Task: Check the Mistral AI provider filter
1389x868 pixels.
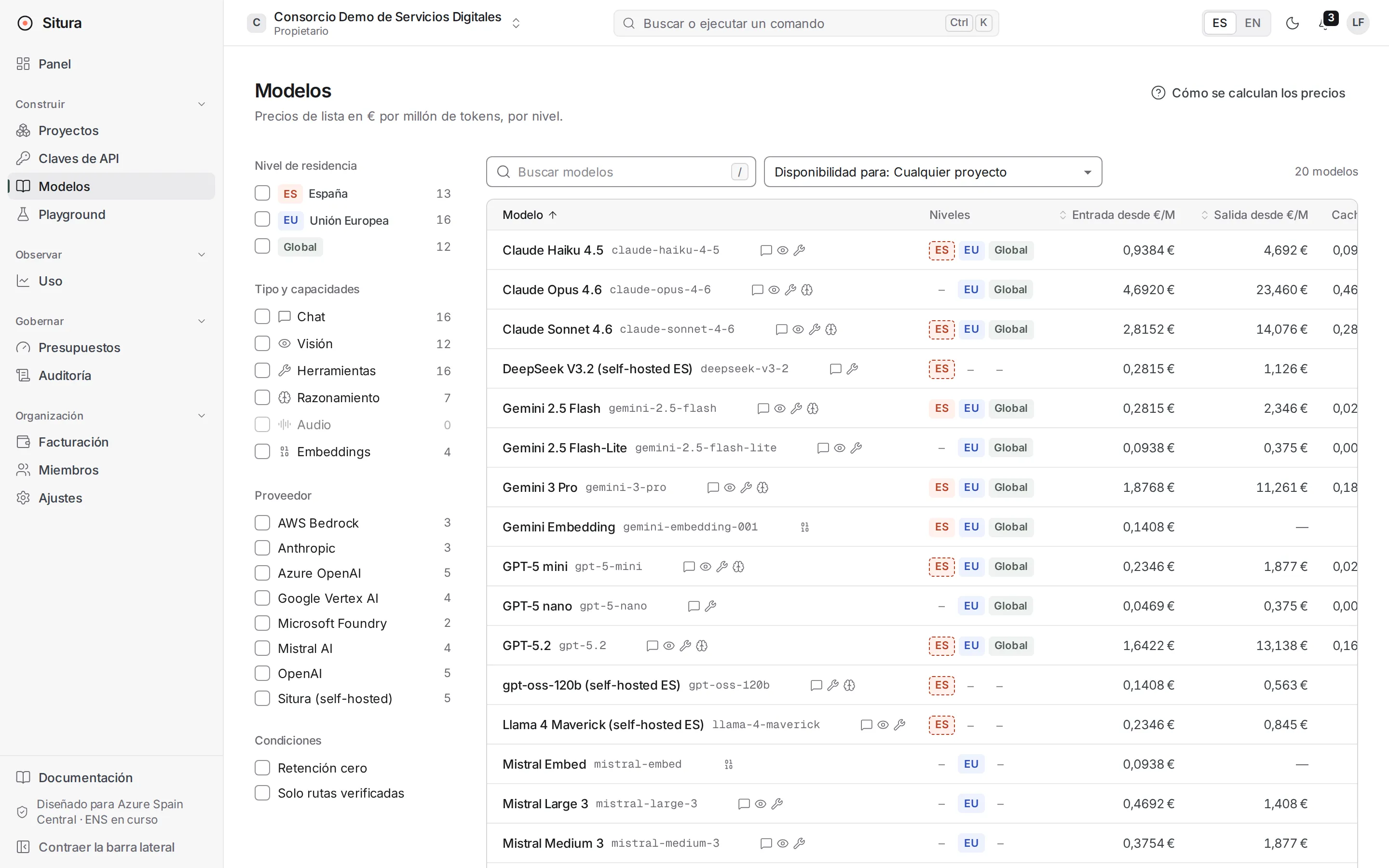Action: tap(262, 648)
